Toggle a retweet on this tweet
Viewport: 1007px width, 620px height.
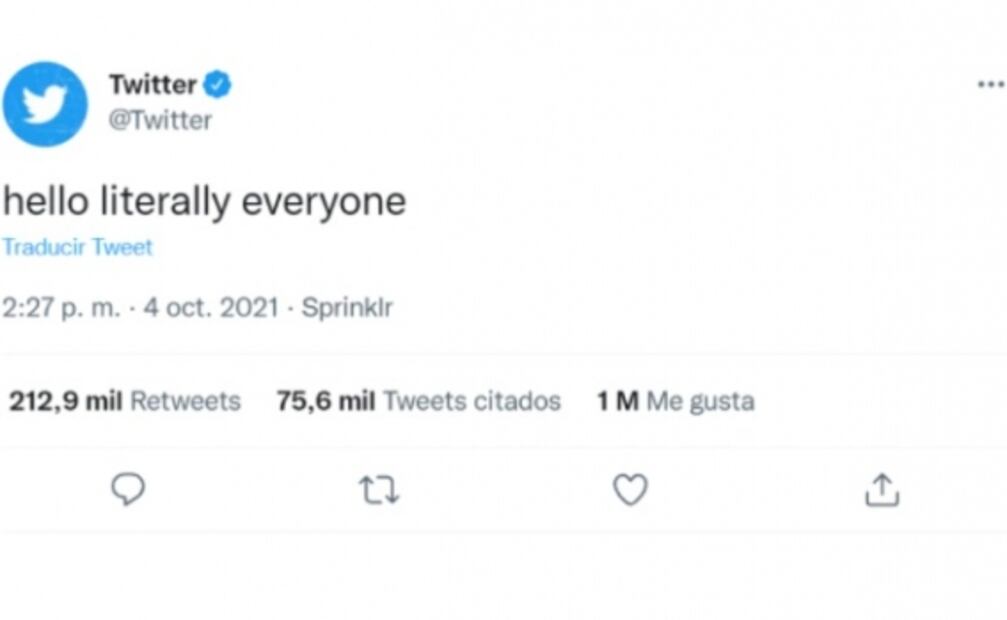[379, 490]
